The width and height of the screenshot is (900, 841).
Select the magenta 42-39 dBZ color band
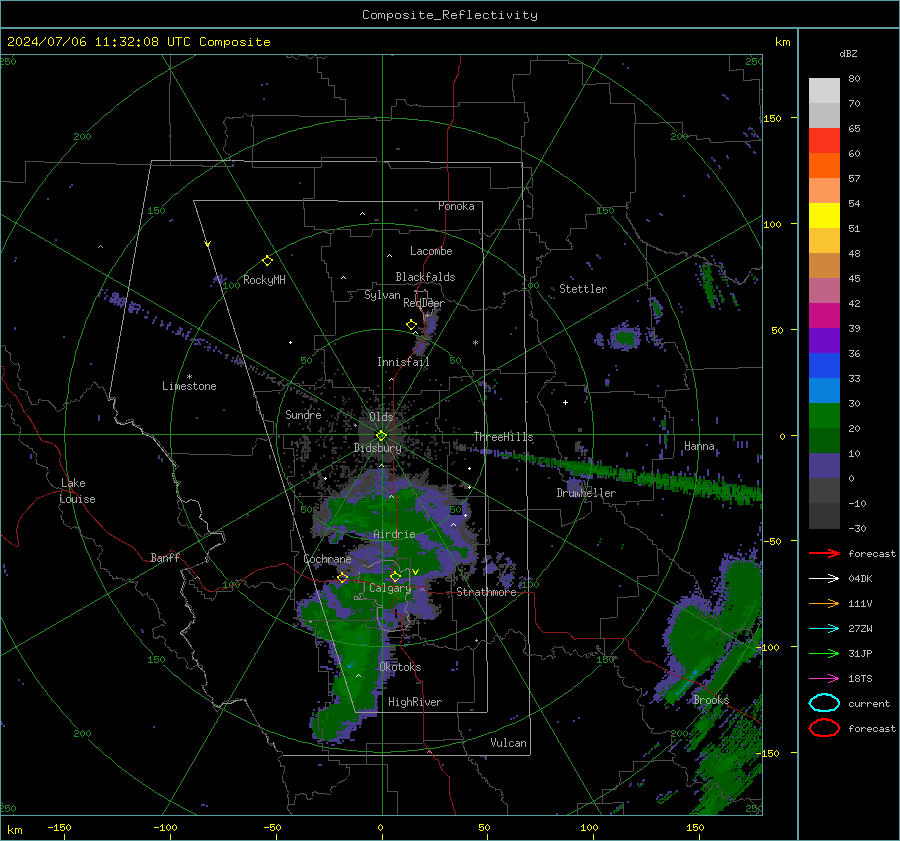tap(824, 316)
